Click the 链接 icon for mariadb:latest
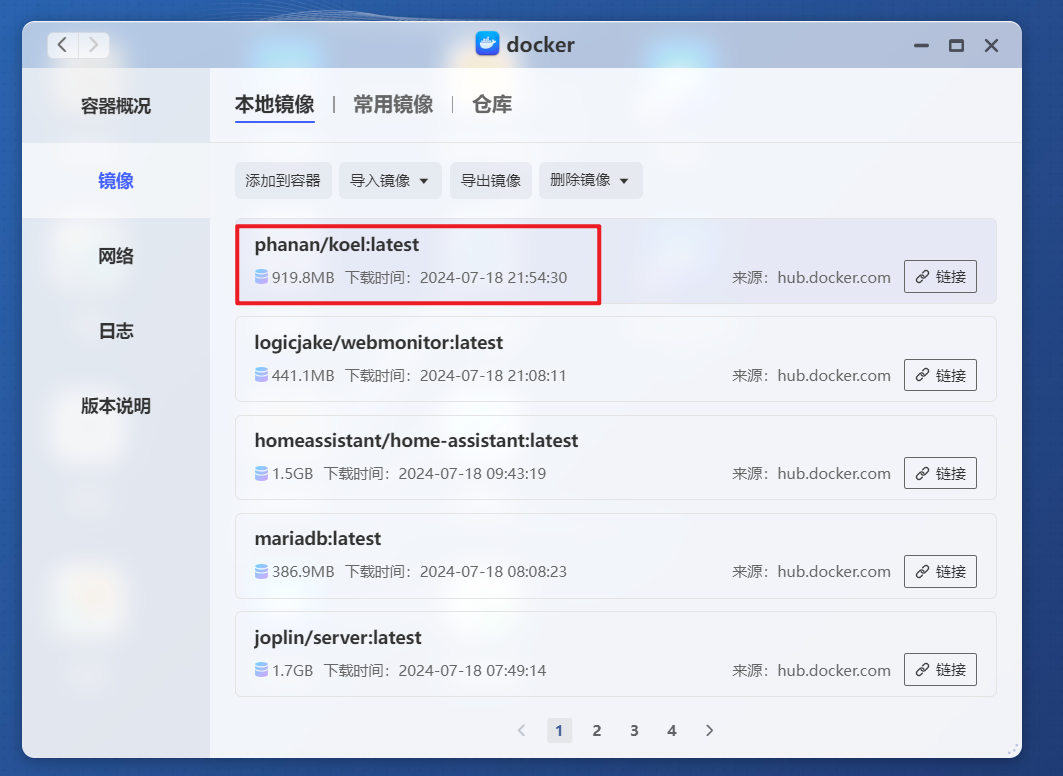 point(940,571)
